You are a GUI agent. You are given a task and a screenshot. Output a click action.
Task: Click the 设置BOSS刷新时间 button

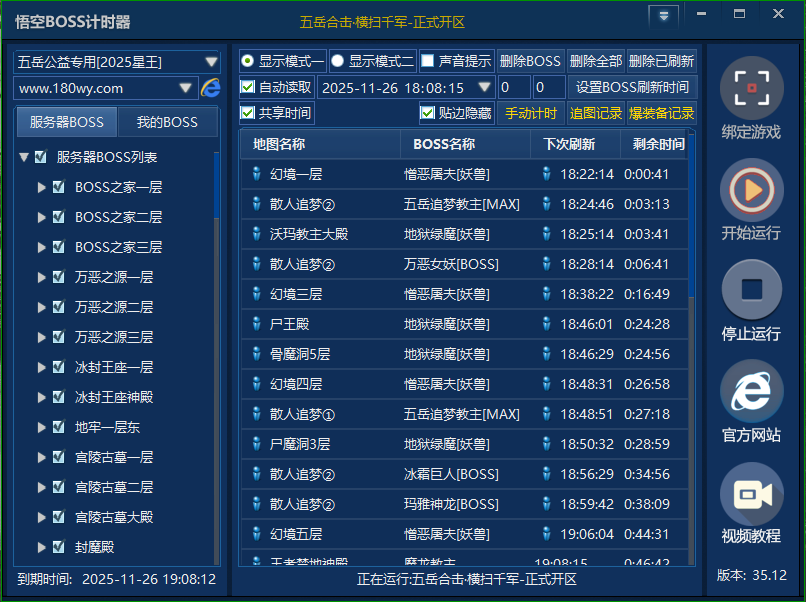point(632,87)
